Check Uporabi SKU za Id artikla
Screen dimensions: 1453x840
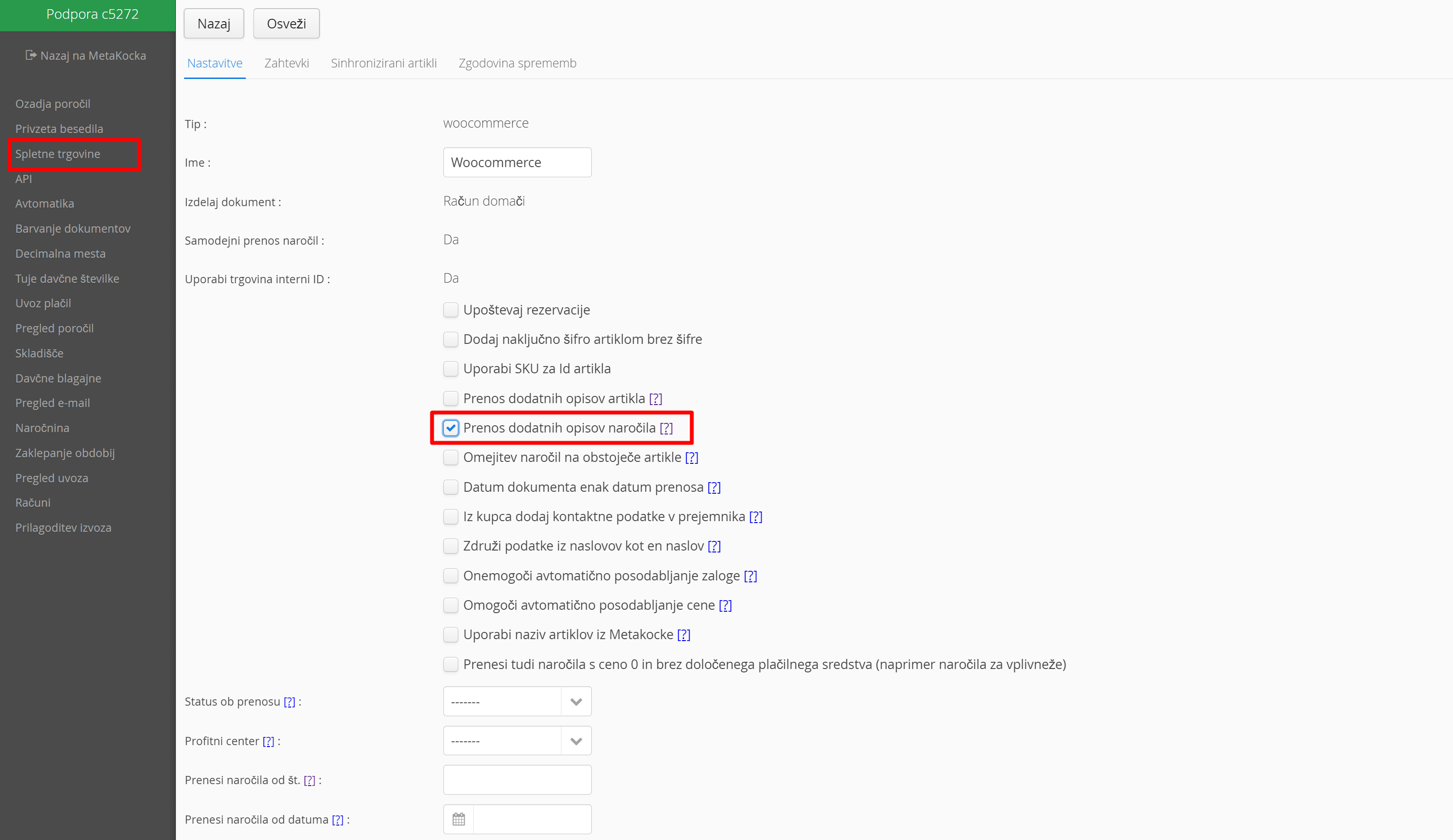[451, 369]
